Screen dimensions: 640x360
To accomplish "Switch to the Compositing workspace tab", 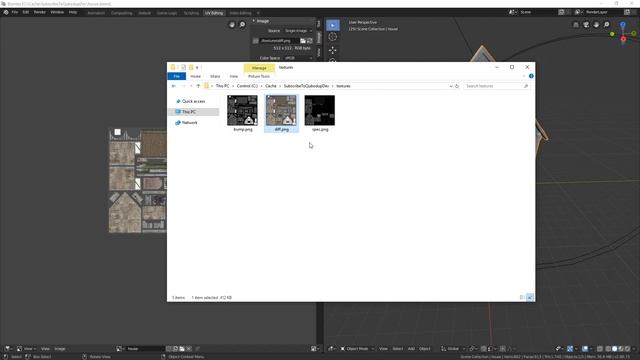I will pyautogui.click(x=122, y=13).
